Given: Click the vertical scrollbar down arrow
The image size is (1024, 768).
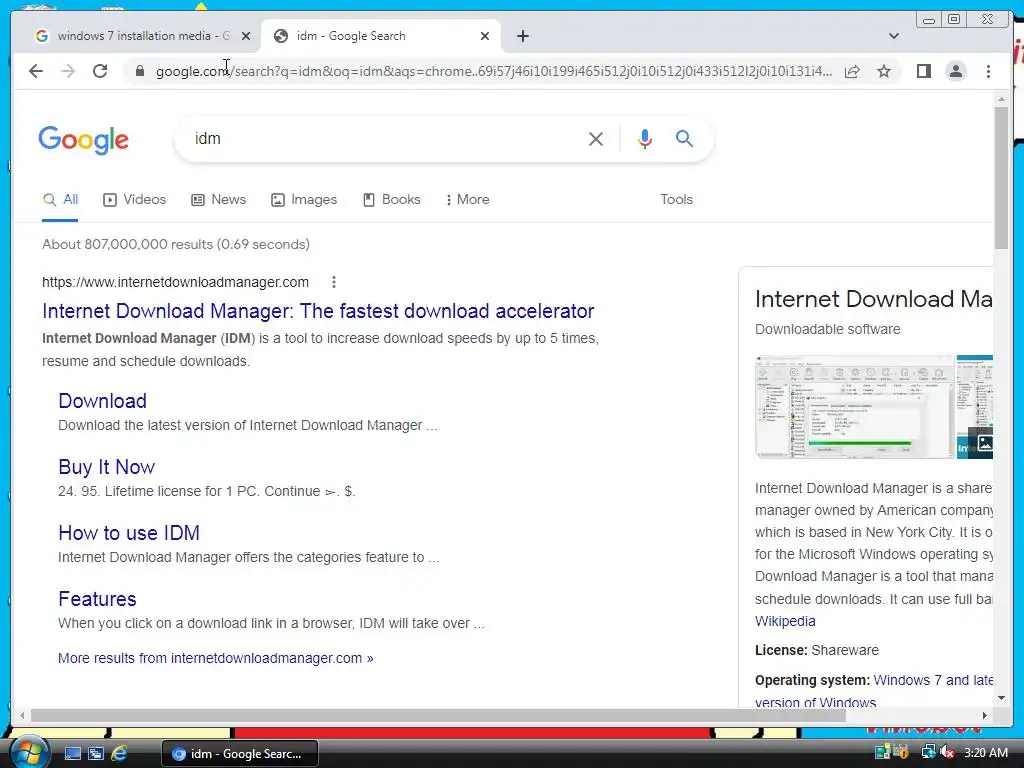Looking at the screenshot, I should pos(1002,698).
